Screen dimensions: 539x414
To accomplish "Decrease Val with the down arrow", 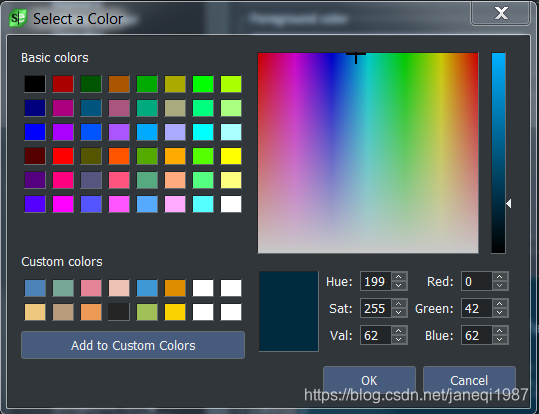I will point(399,339).
